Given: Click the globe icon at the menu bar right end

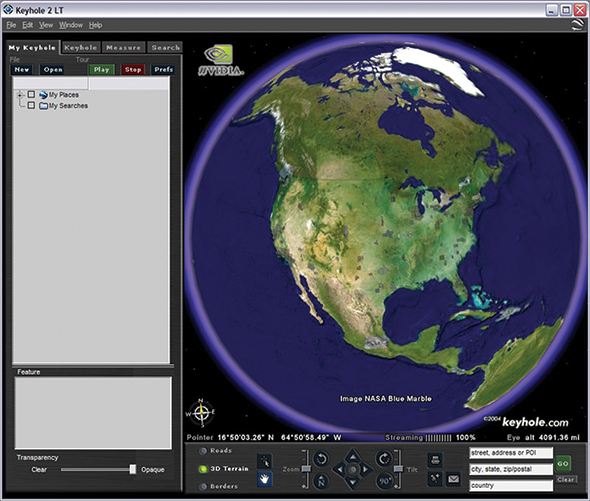Looking at the screenshot, I should pos(578,25).
